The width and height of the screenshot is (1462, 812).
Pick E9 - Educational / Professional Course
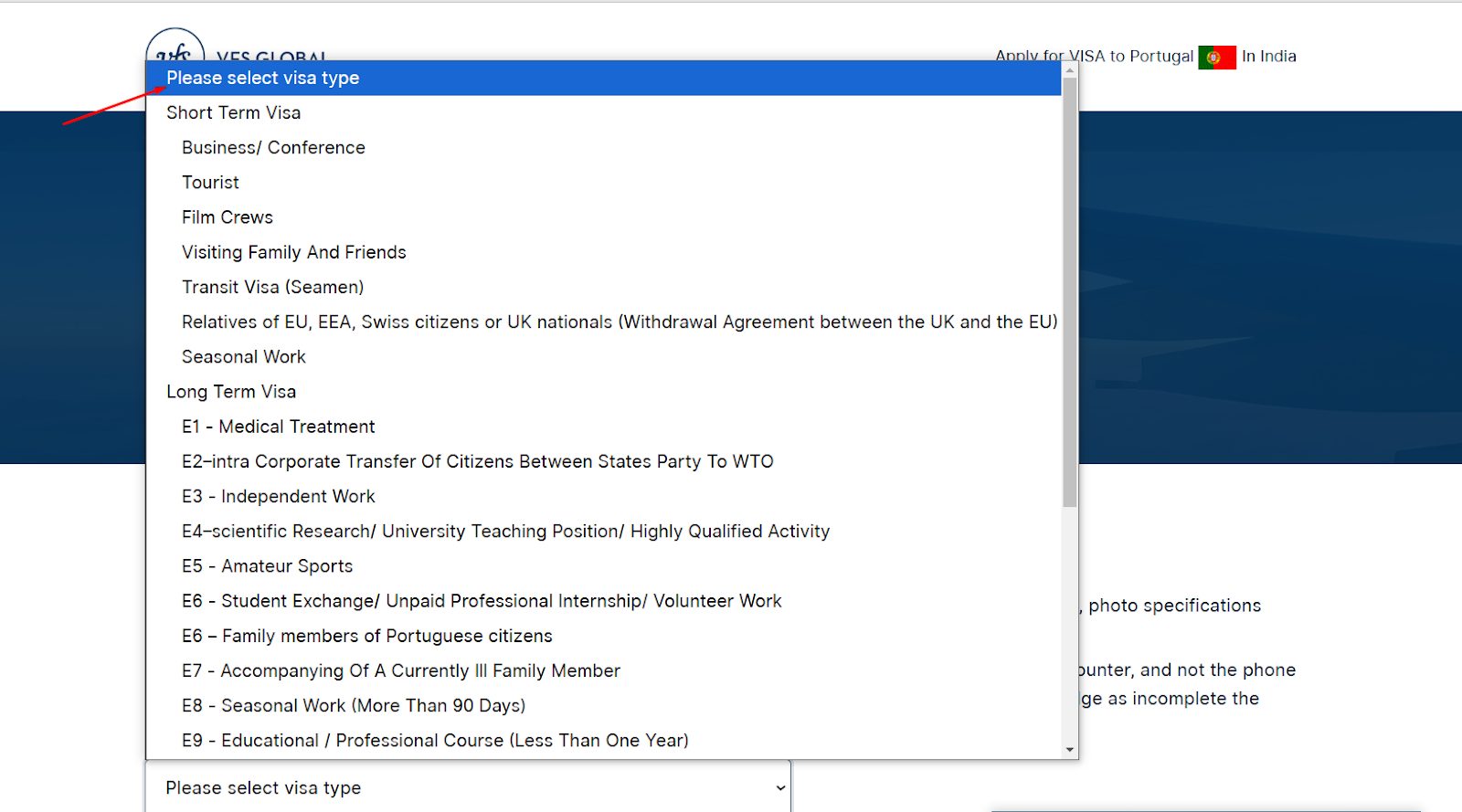pyautogui.click(x=603, y=740)
